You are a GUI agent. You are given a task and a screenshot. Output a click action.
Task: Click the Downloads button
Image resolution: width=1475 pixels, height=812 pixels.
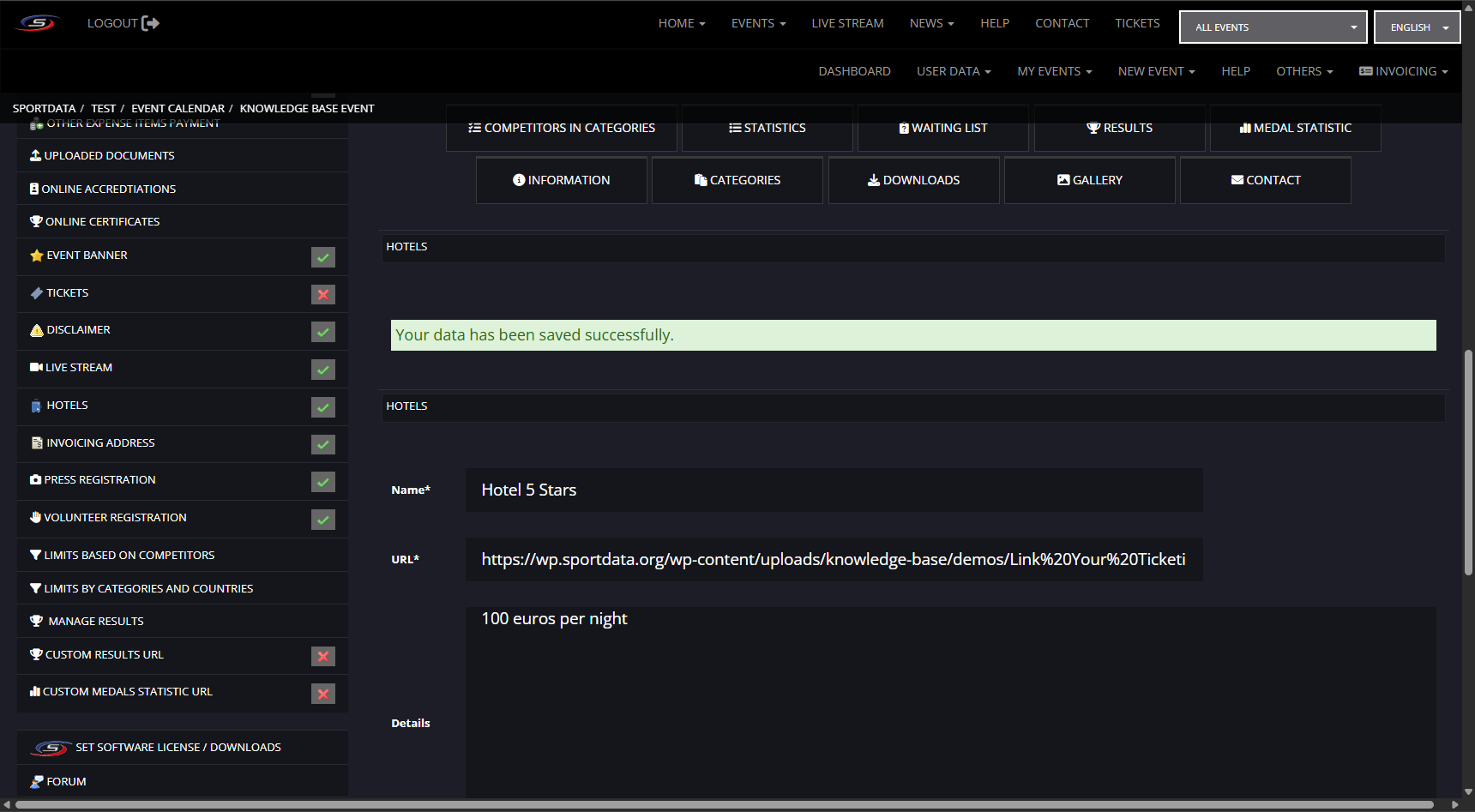[x=913, y=180]
